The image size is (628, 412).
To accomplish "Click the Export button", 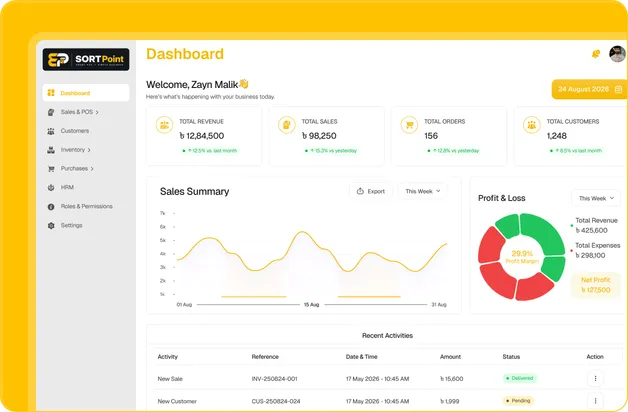I will coord(371,191).
